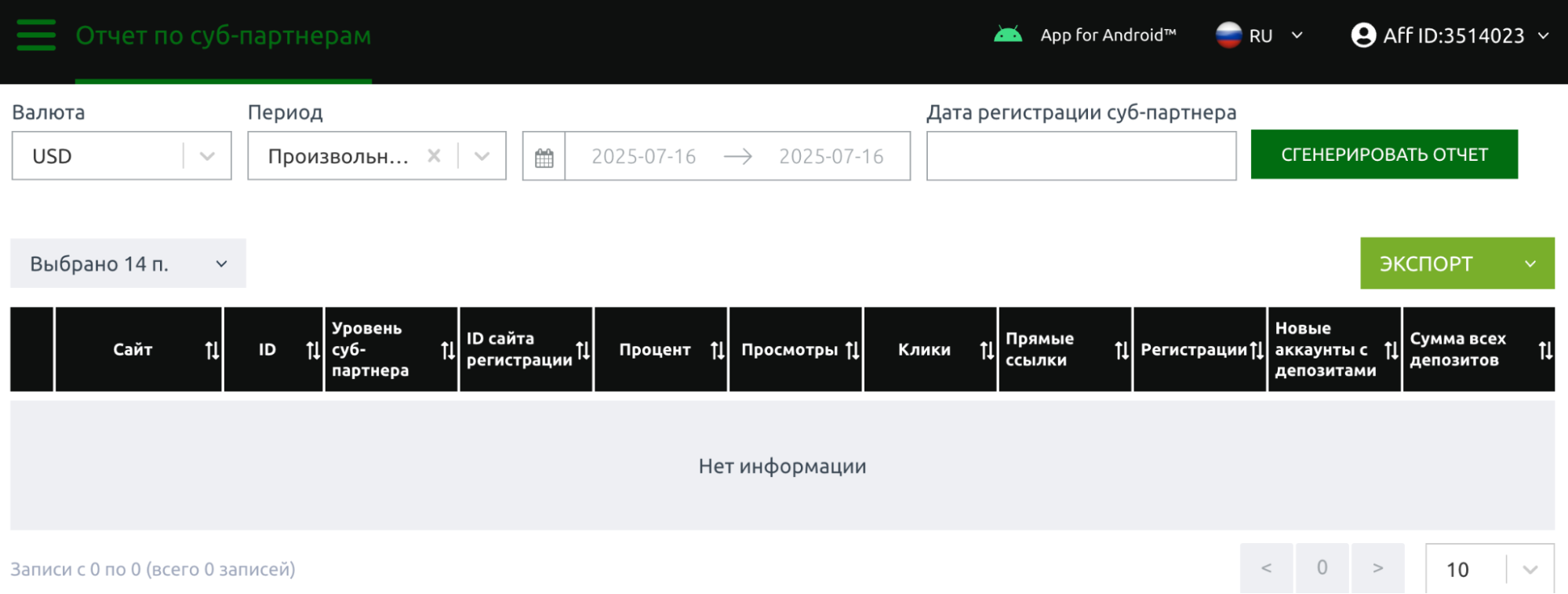The image size is (1568, 594).
Task: Sort table by ID column
Action: [313, 350]
